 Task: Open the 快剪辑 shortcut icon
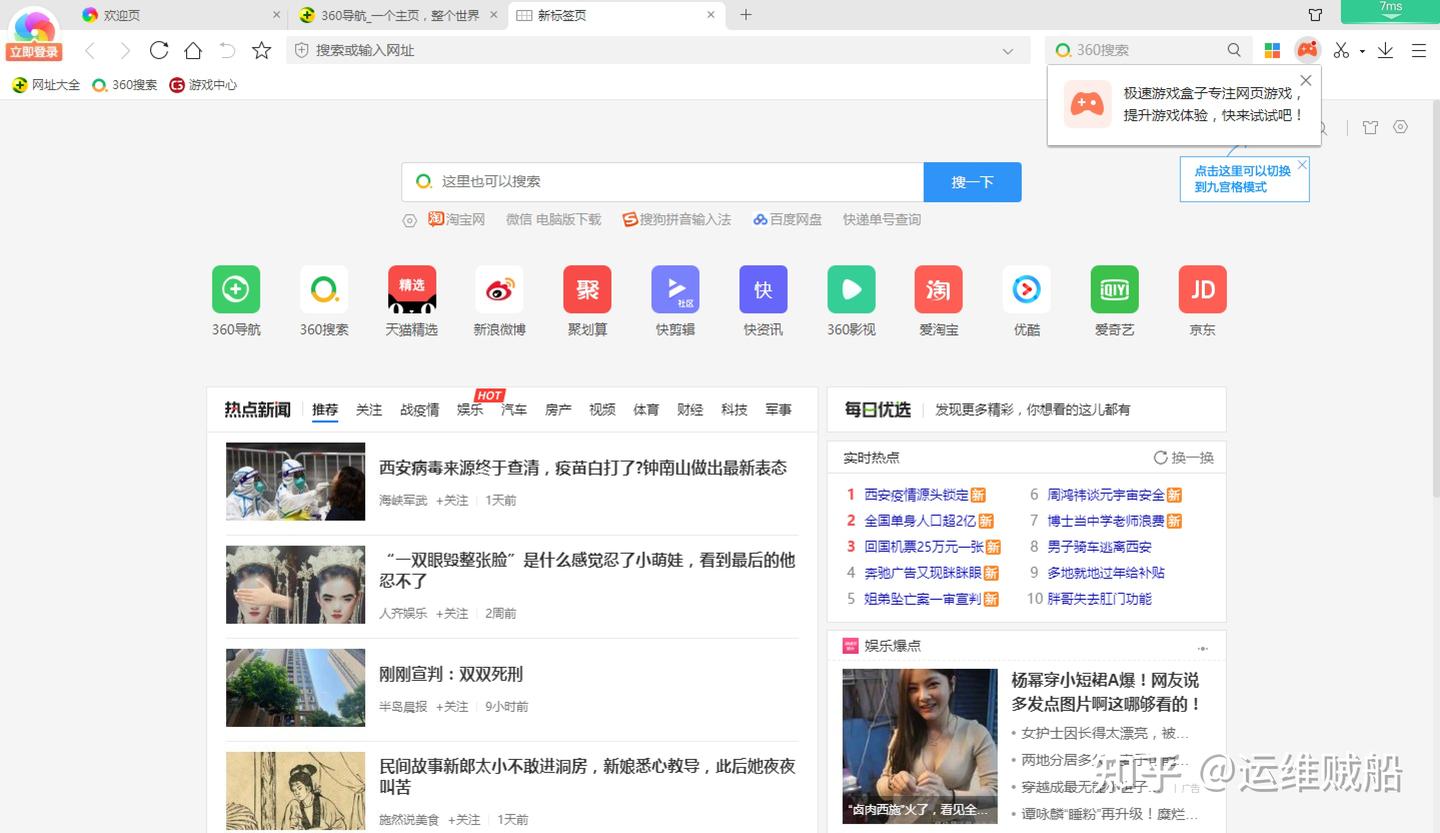click(676, 290)
